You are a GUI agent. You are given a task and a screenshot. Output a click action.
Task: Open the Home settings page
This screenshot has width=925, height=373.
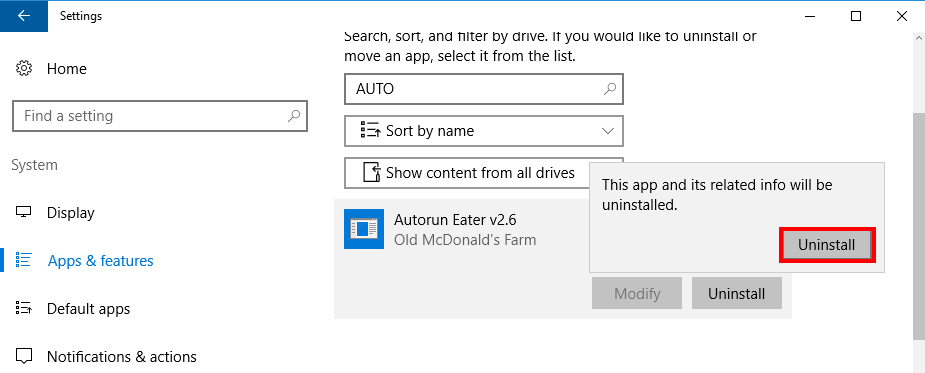click(x=67, y=69)
